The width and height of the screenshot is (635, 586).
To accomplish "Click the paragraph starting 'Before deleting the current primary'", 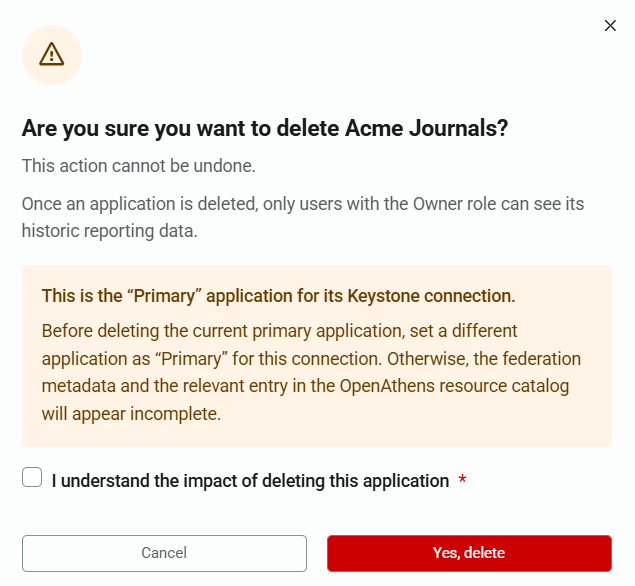I will tap(311, 372).
